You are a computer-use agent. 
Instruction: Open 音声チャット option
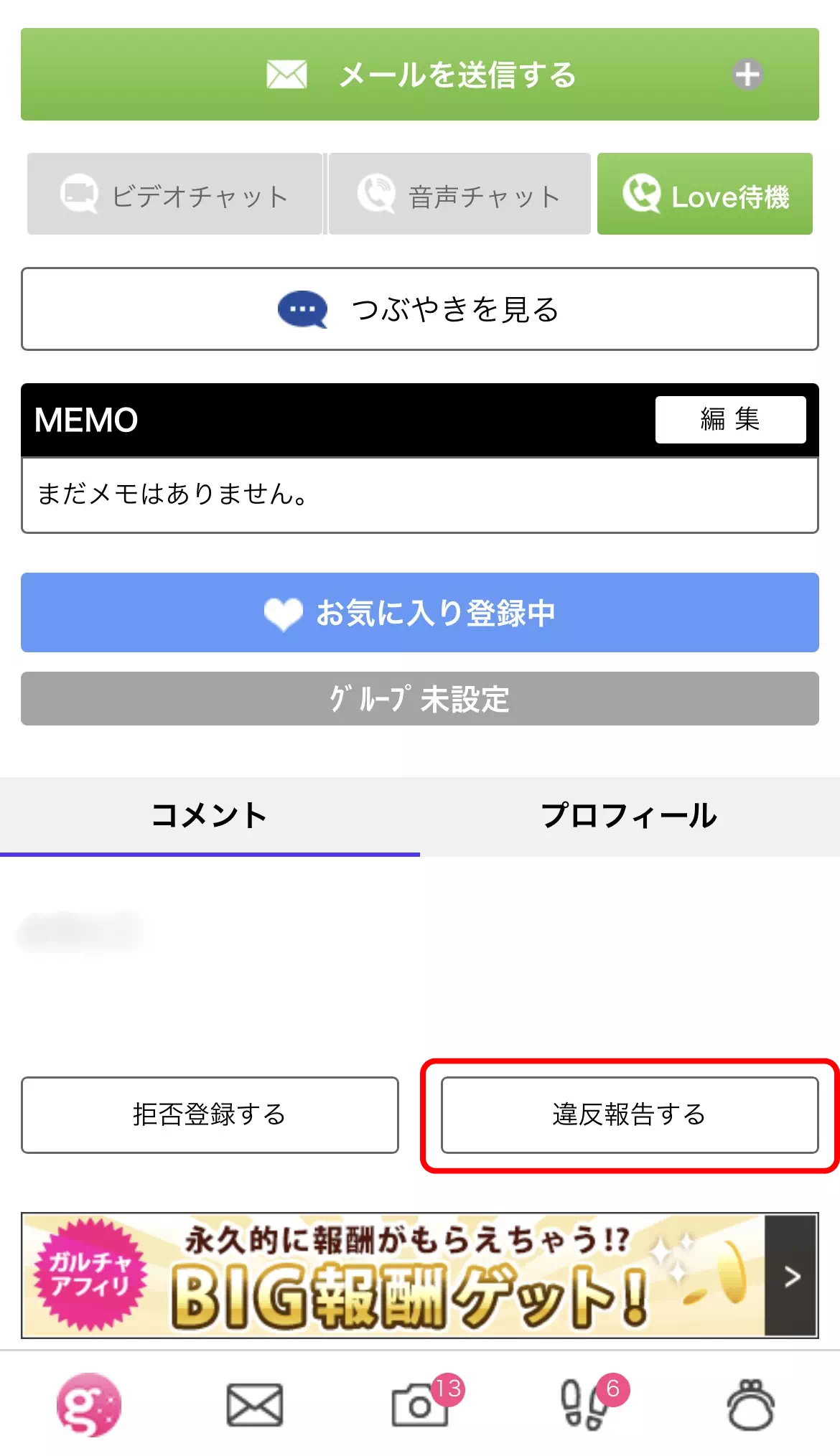458,194
